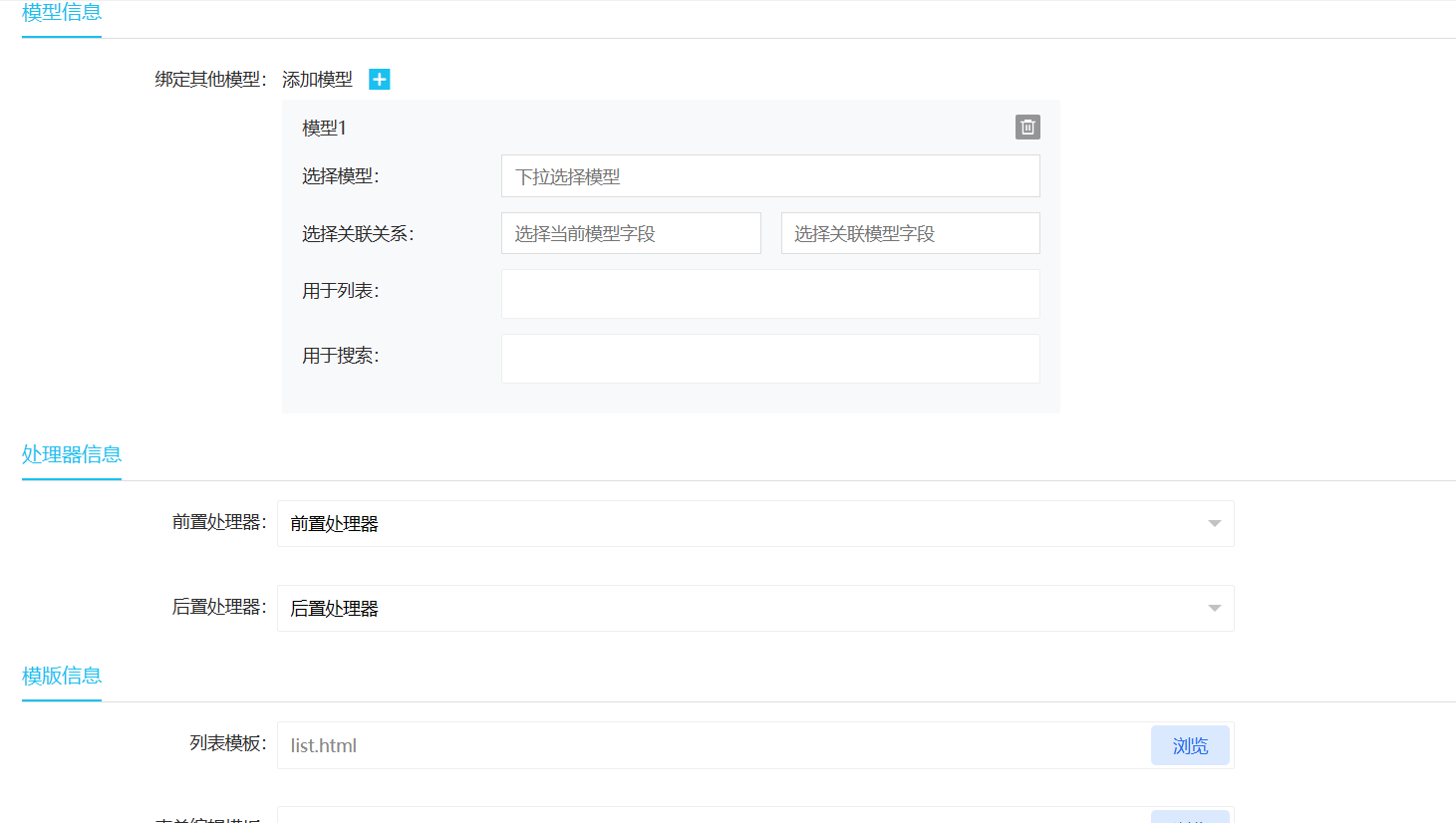1456x823 pixels.
Task: Click the 后置处理器 dropdown arrow icon
Action: tap(1214, 609)
